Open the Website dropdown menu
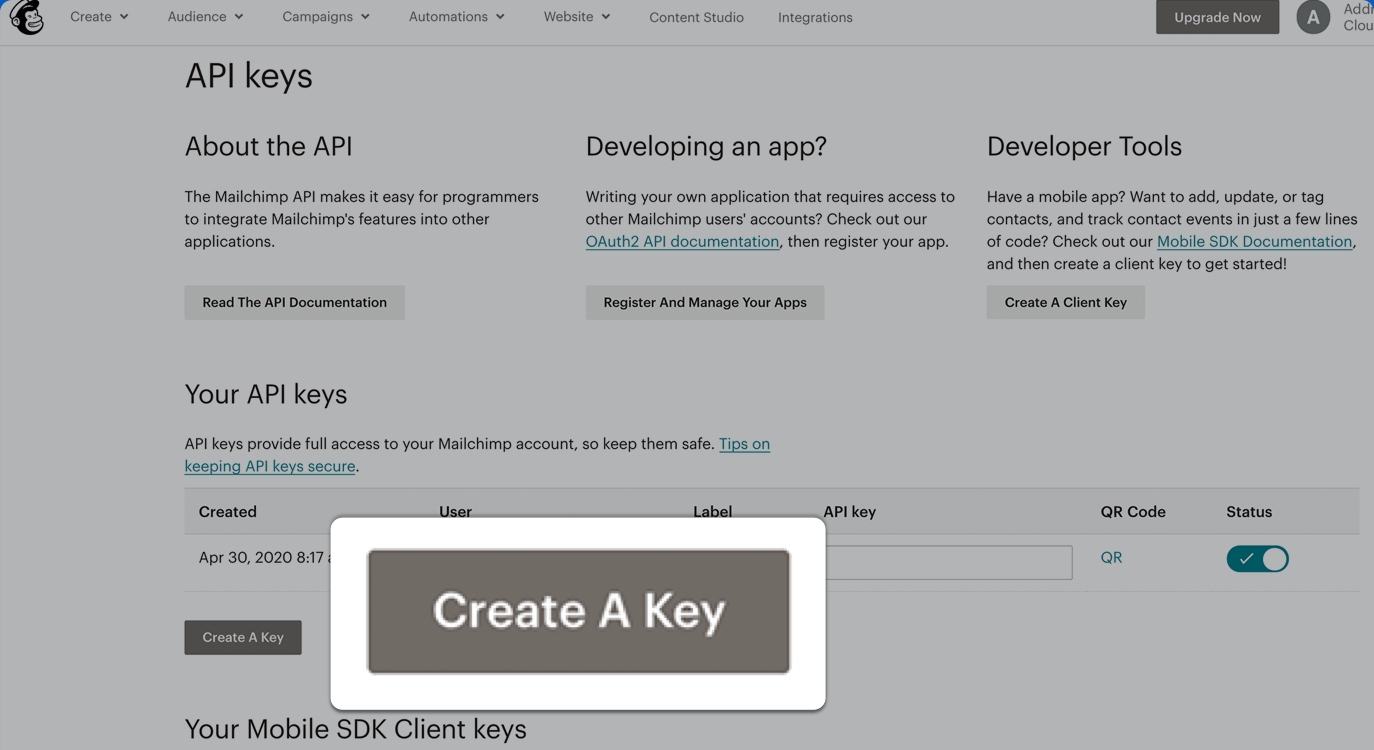 pos(577,17)
